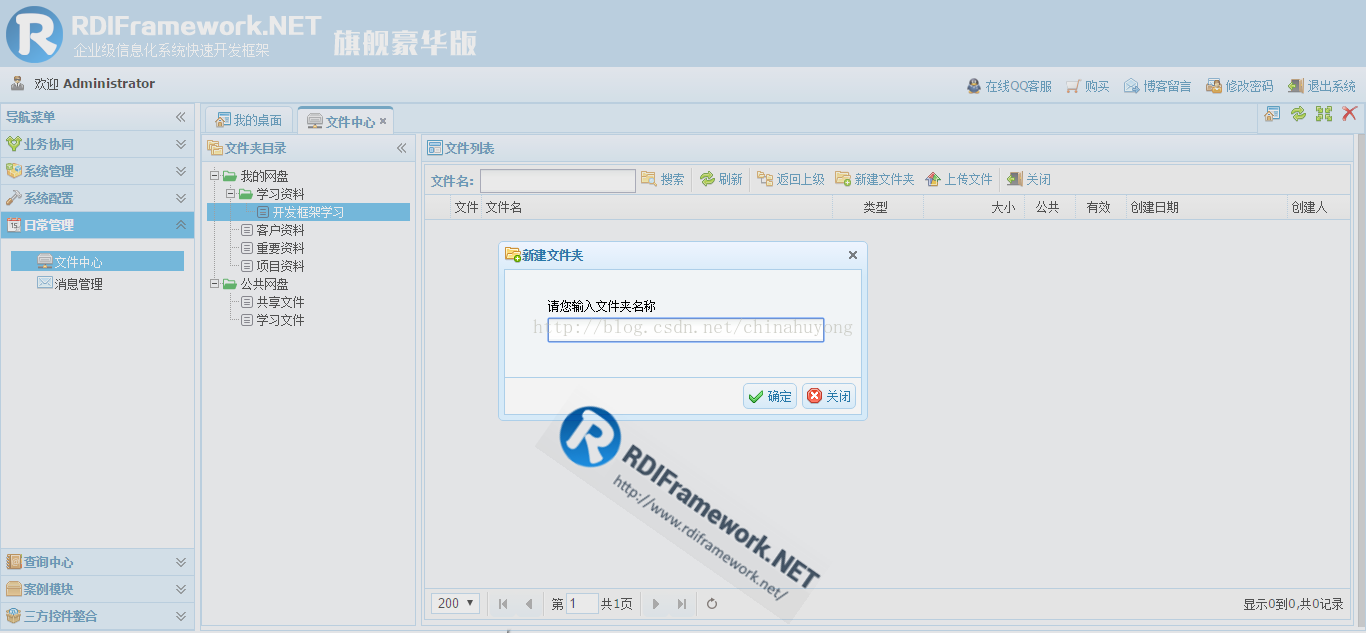Click 修改密码 to change the password

[x=1239, y=86]
